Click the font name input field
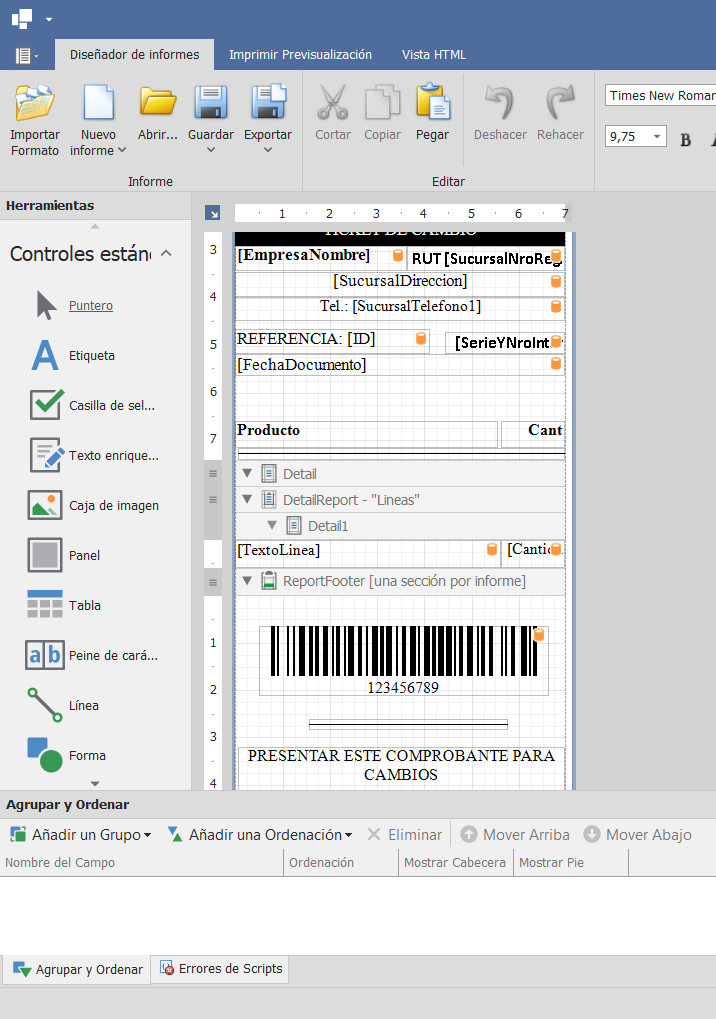 (x=660, y=96)
